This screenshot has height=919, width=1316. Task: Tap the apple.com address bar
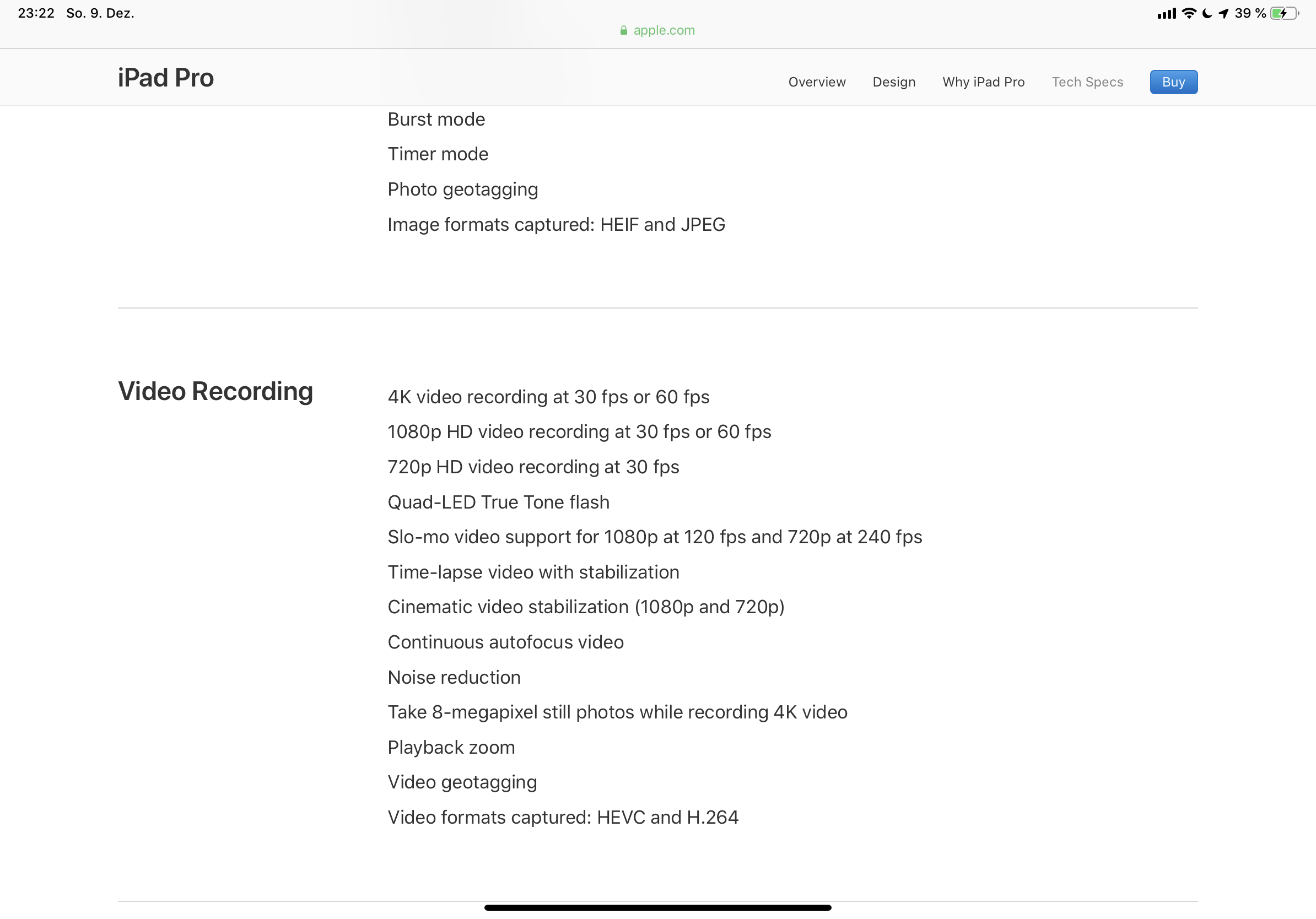point(657,30)
